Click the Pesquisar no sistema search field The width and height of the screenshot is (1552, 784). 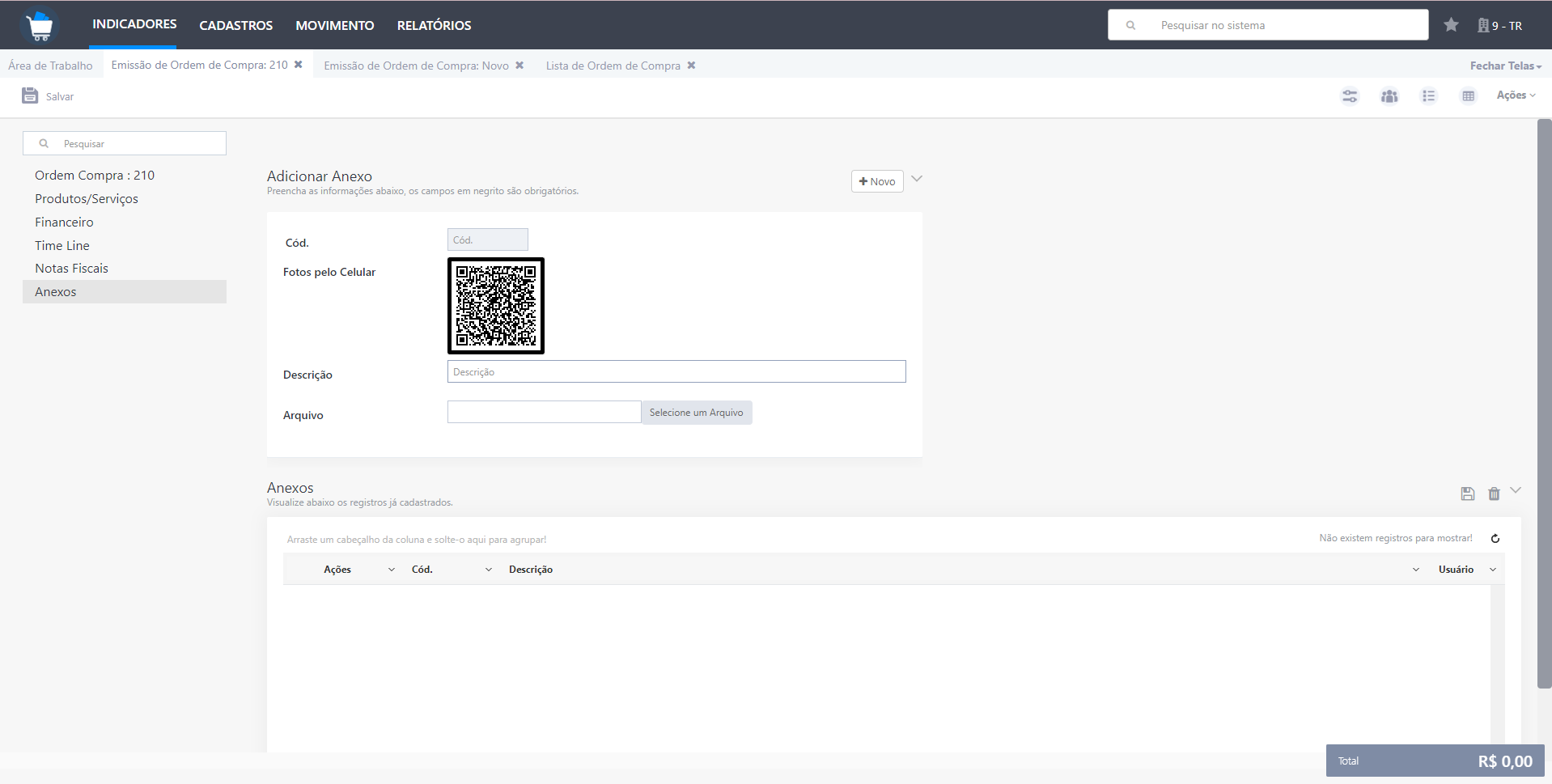coord(1268,25)
